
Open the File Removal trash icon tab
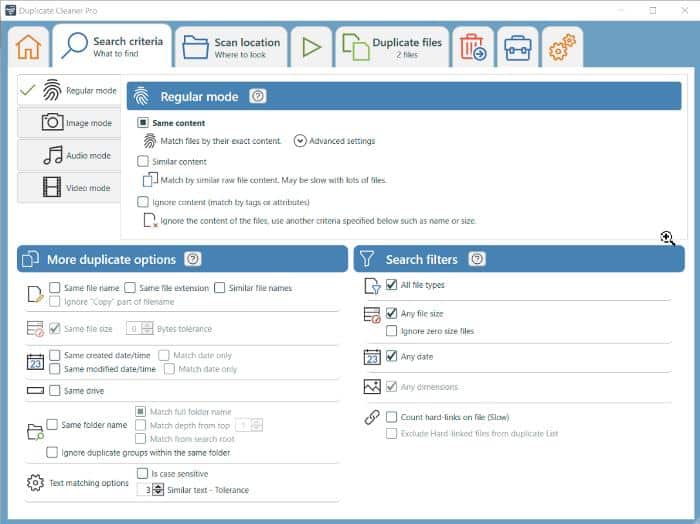pos(470,47)
